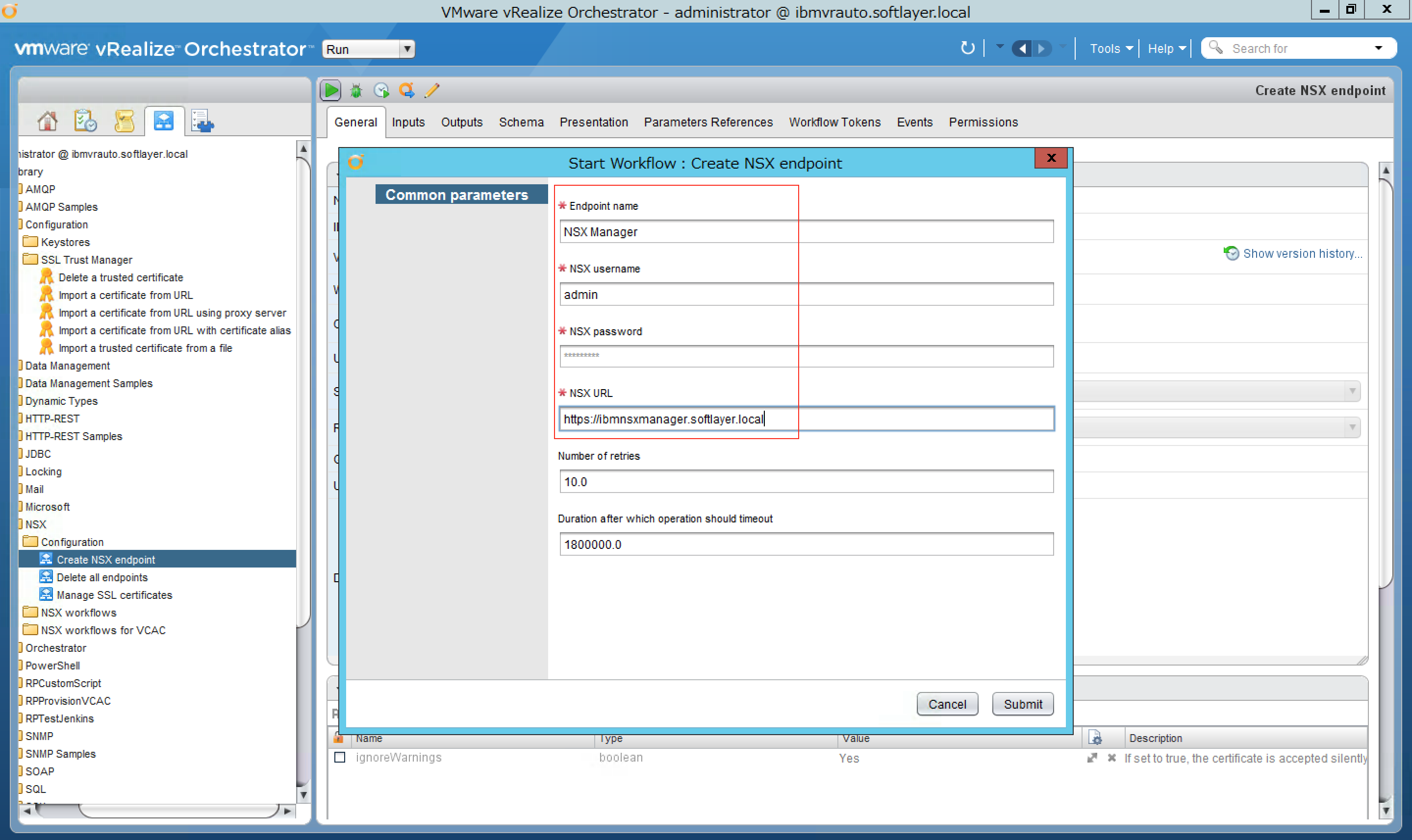Submit the Create NSX endpoint workflow
The height and width of the screenshot is (840, 1412).
(x=1023, y=704)
